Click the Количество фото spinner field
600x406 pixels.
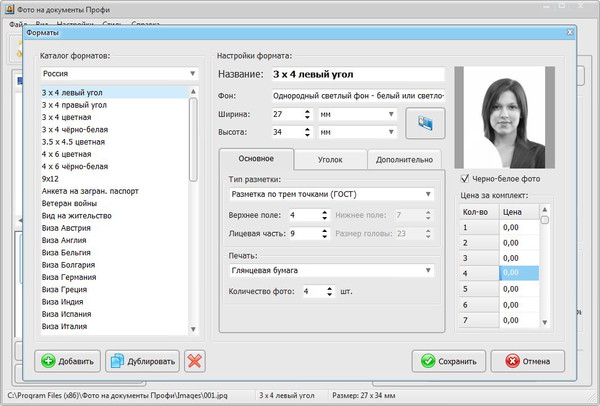pos(315,291)
